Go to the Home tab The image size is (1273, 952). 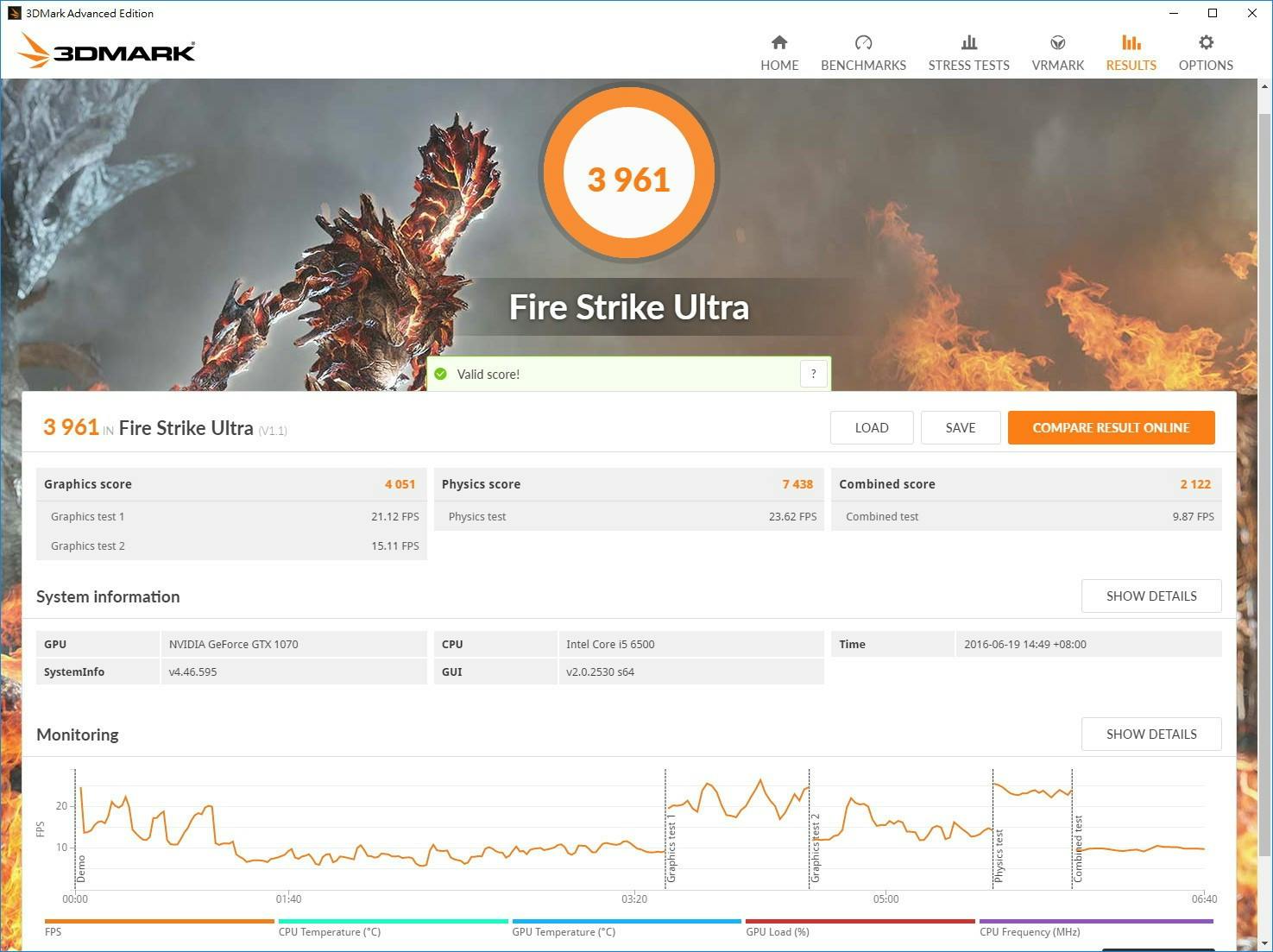[x=778, y=53]
